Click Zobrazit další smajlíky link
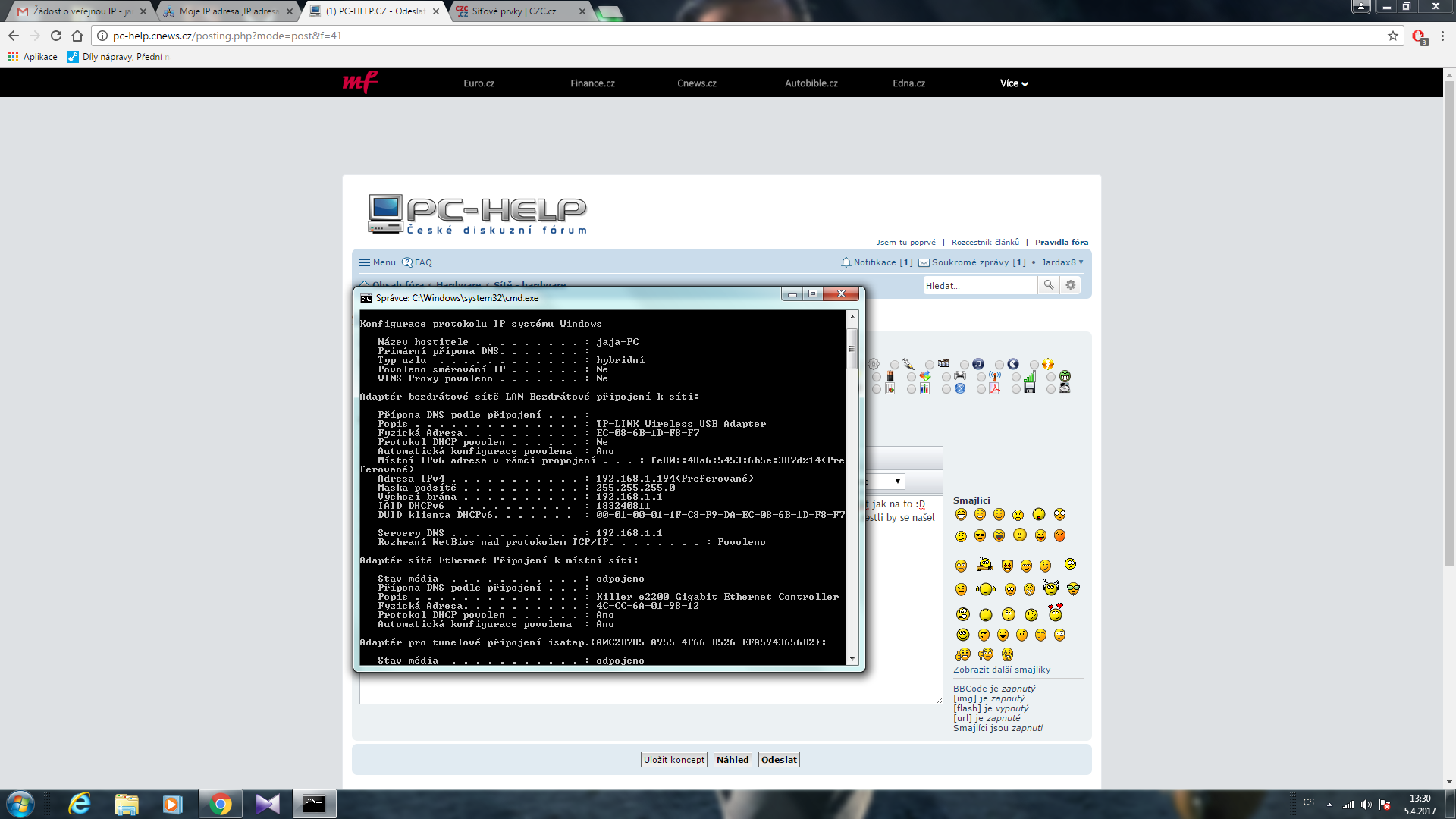This screenshot has height=819, width=1456. tap(1001, 670)
